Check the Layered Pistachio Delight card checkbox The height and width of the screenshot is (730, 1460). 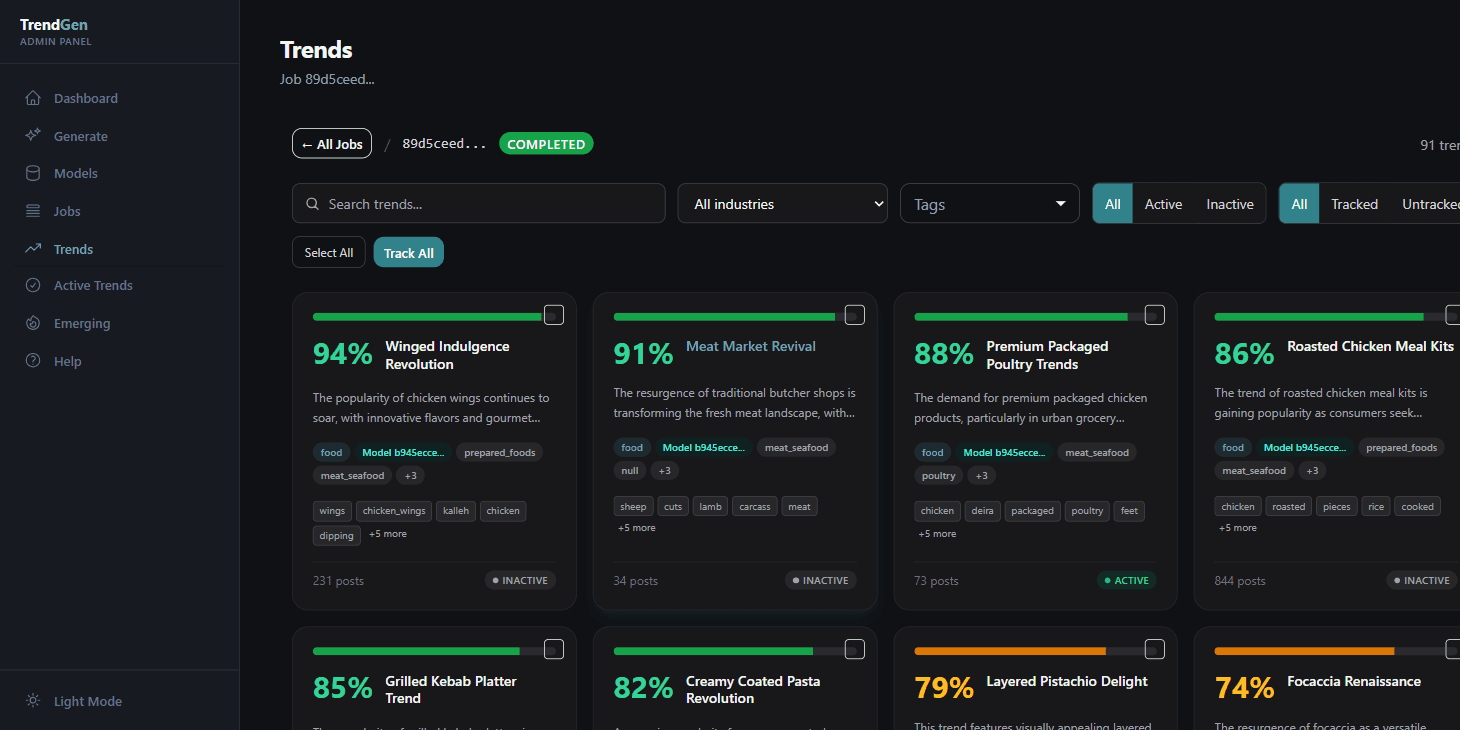pyautogui.click(x=1154, y=650)
